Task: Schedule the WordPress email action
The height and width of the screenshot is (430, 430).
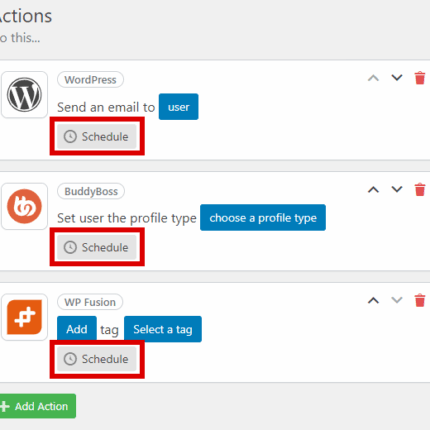Action: (97, 136)
